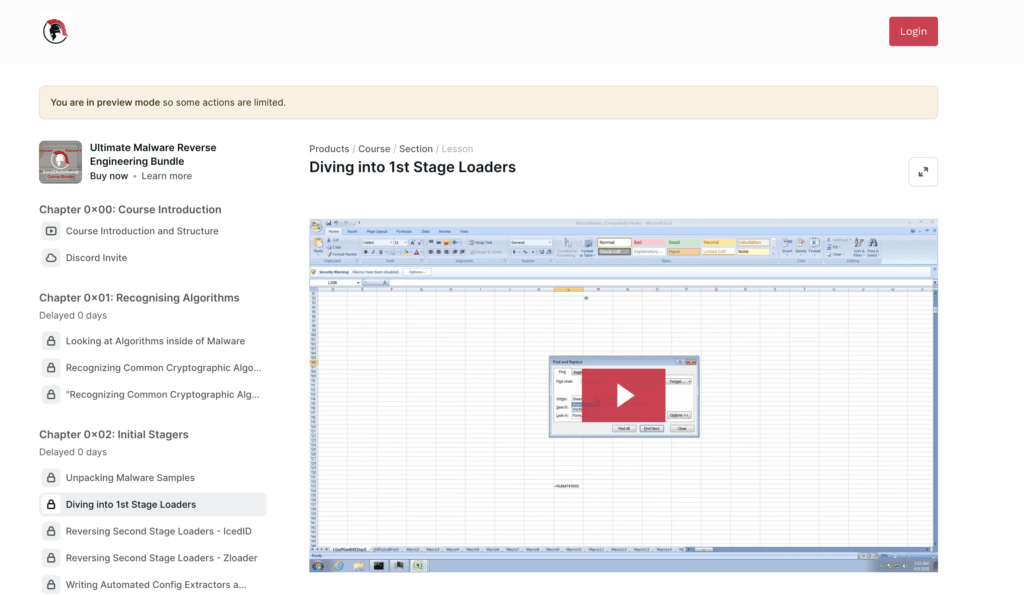Click lock icon beside Unpacking Malware Samples
1024x595 pixels.
coord(51,478)
